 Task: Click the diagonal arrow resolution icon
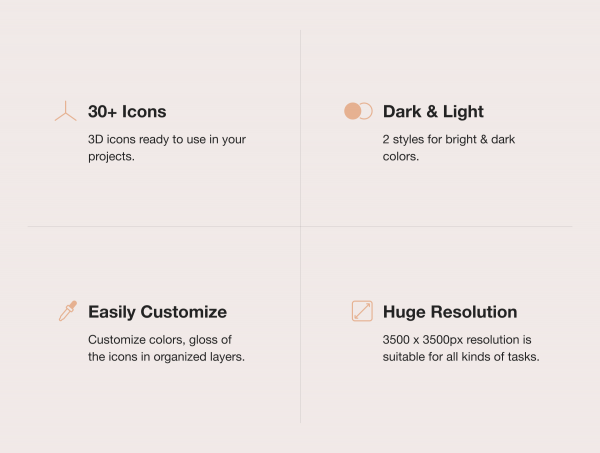tap(362, 311)
